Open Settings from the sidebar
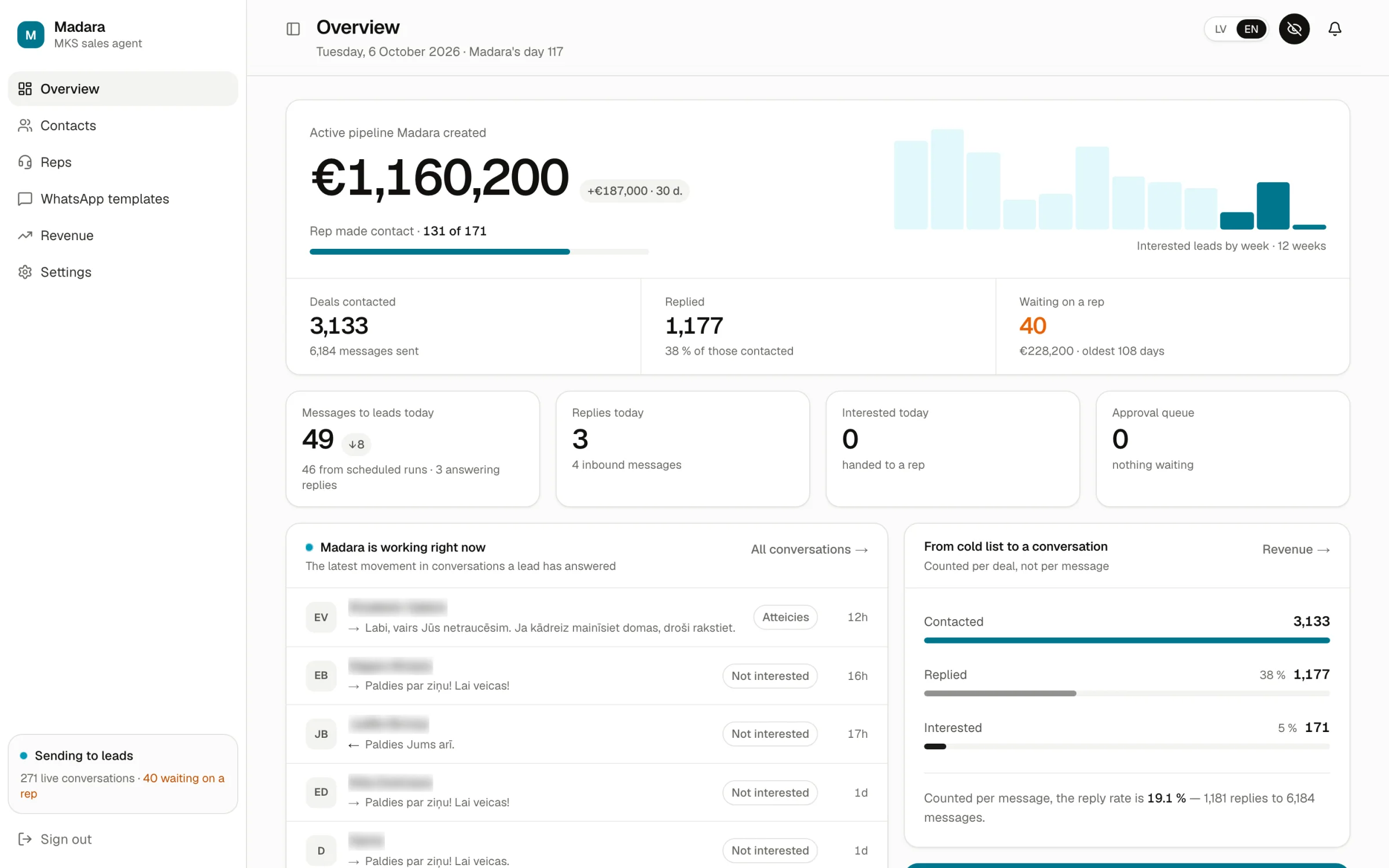Image resolution: width=1389 pixels, height=868 pixels. [123, 272]
